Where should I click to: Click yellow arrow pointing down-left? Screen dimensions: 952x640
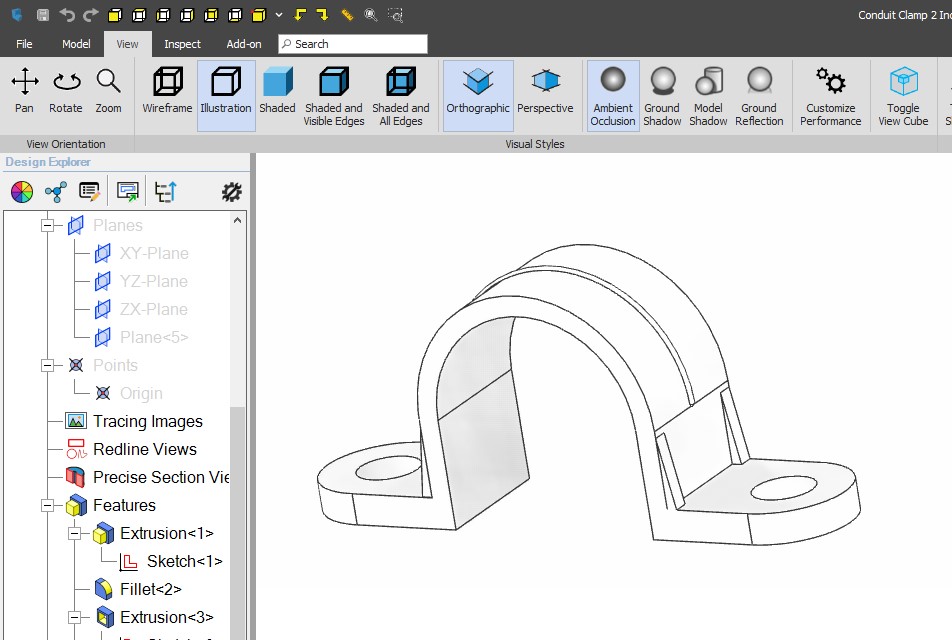[x=300, y=15]
